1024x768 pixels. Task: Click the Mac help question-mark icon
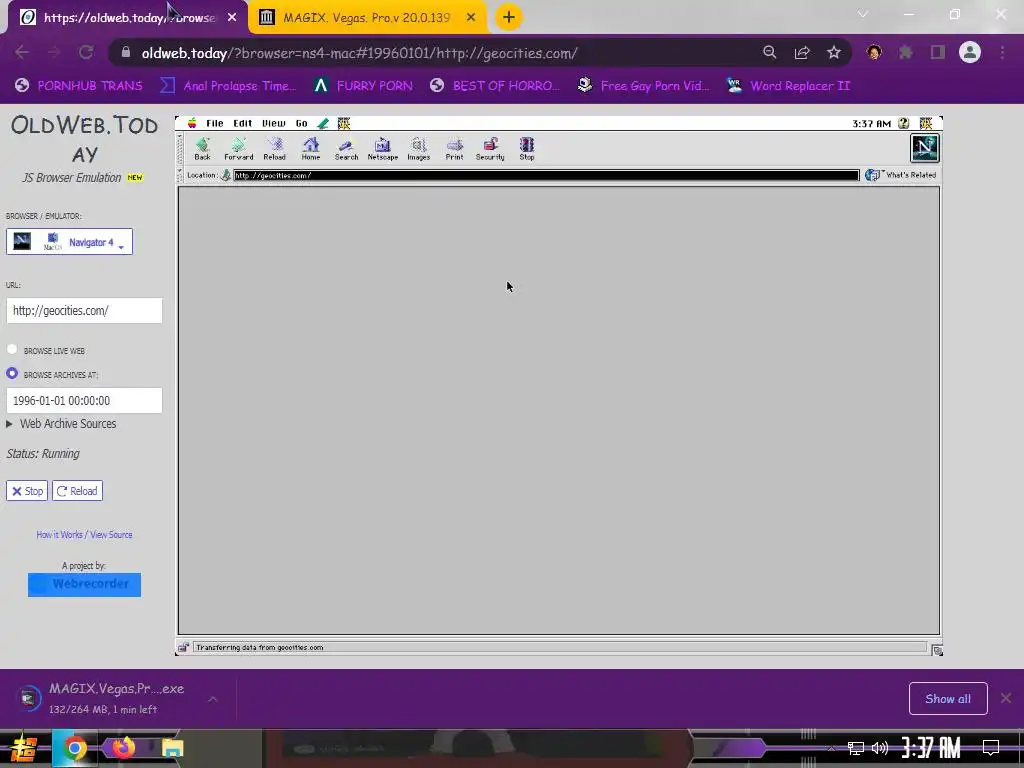tap(904, 123)
